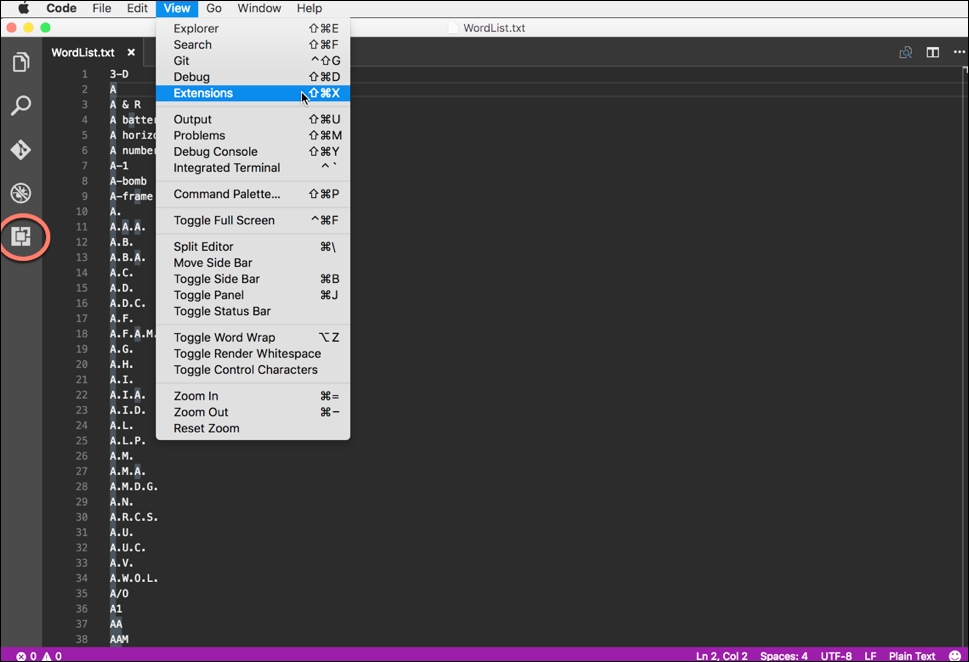
Task: Click line 35 text A/O
Action: coord(119,593)
